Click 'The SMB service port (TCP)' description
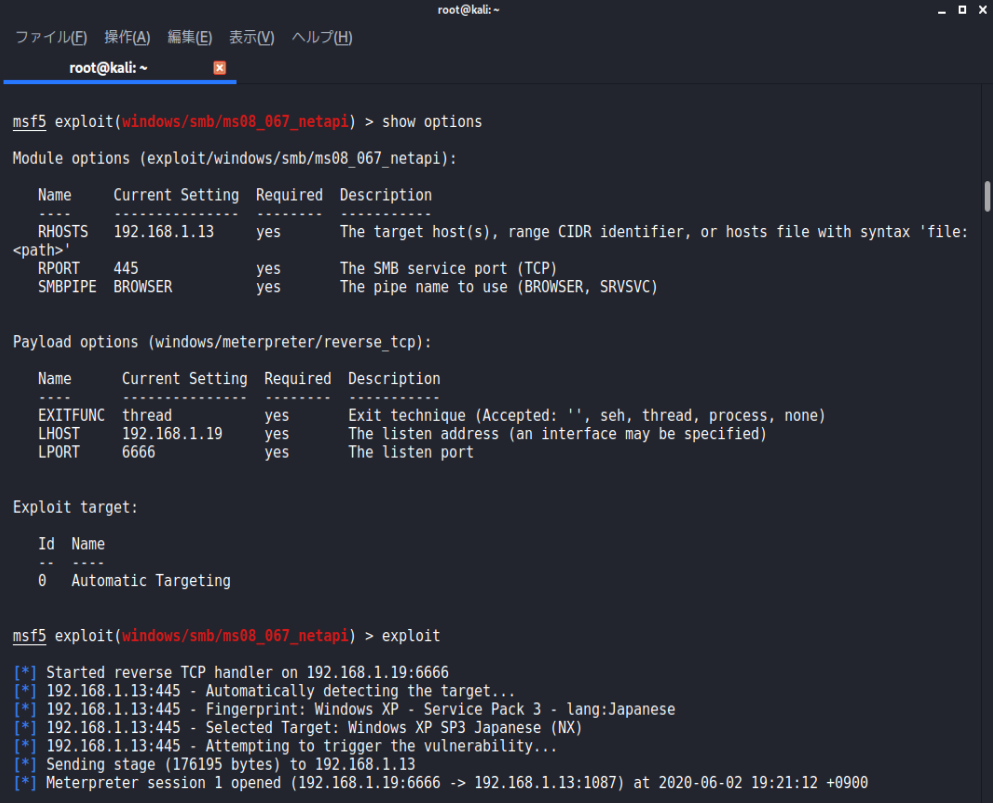This screenshot has width=993, height=803. pos(448,269)
